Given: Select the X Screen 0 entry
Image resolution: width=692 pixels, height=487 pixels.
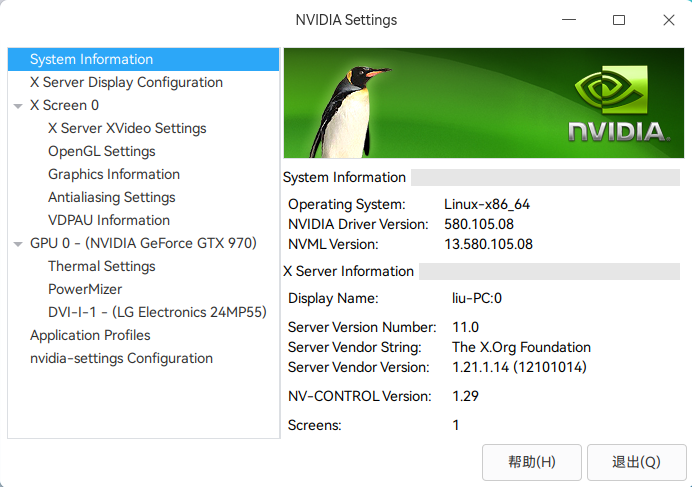Looking at the screenshot, I should [x=64, y=105].
